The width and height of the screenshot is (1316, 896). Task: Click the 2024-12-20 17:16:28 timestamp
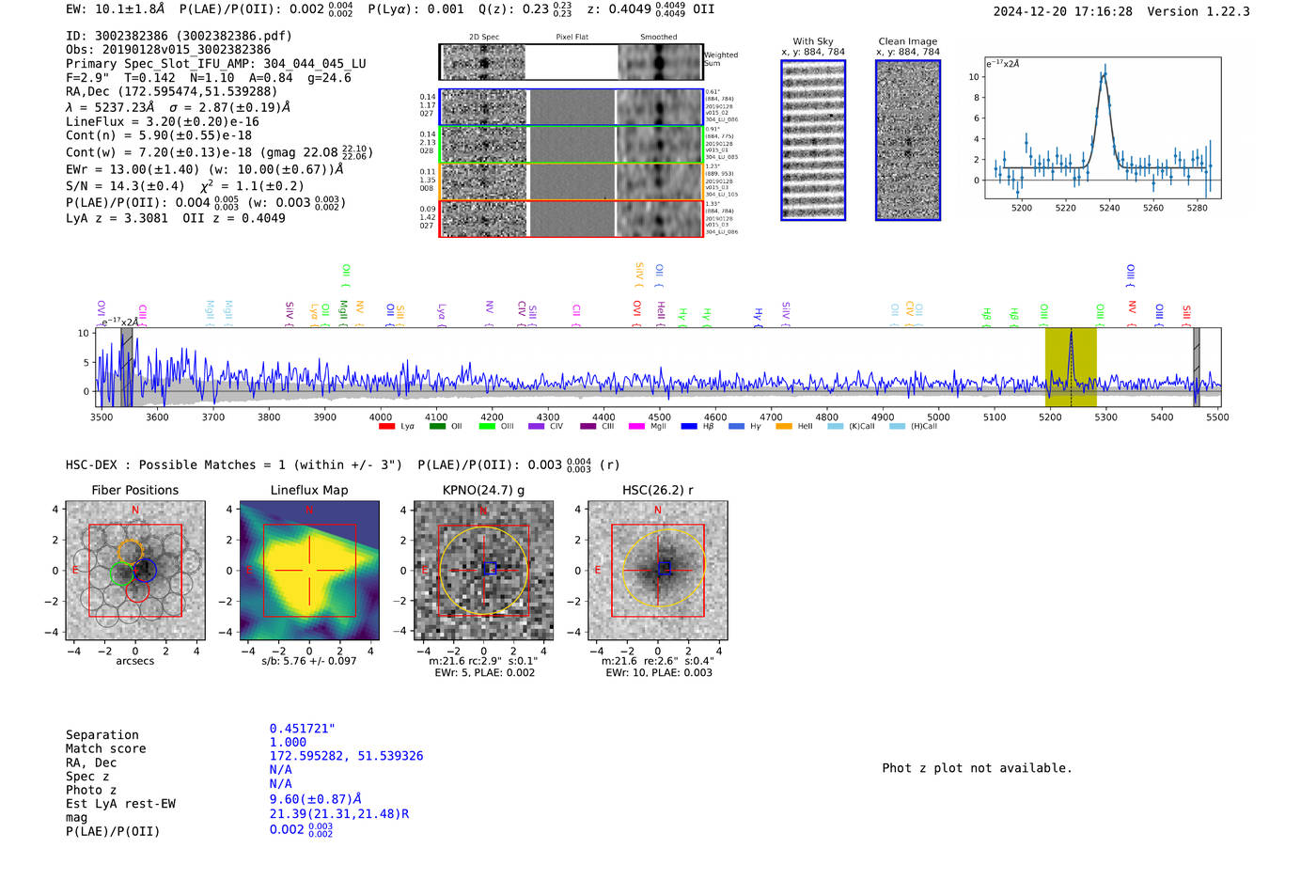(1063, 11)
